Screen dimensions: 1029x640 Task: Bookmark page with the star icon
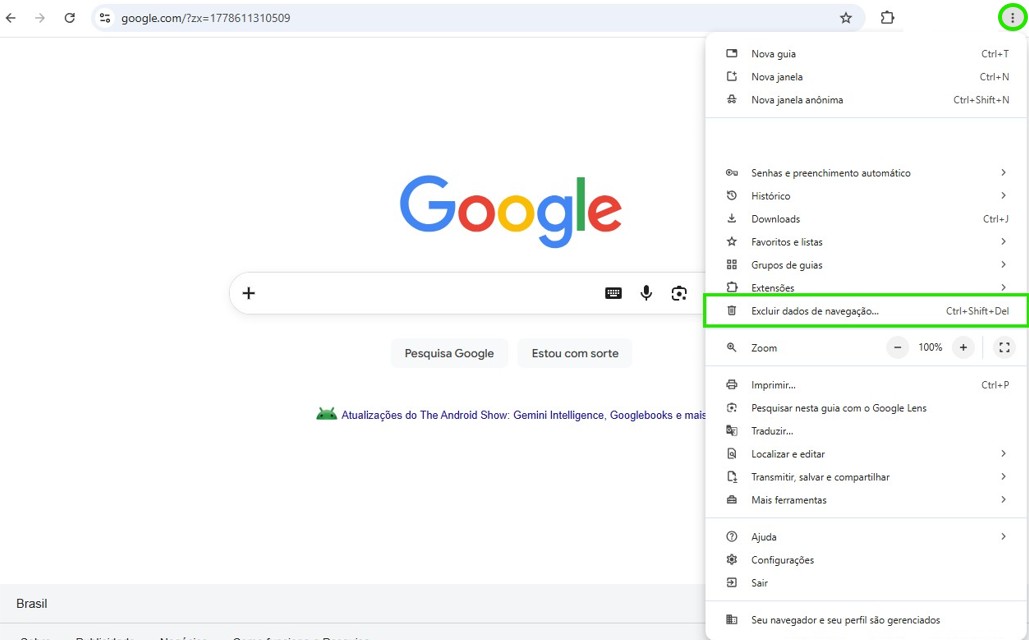[x=846, y=18]
